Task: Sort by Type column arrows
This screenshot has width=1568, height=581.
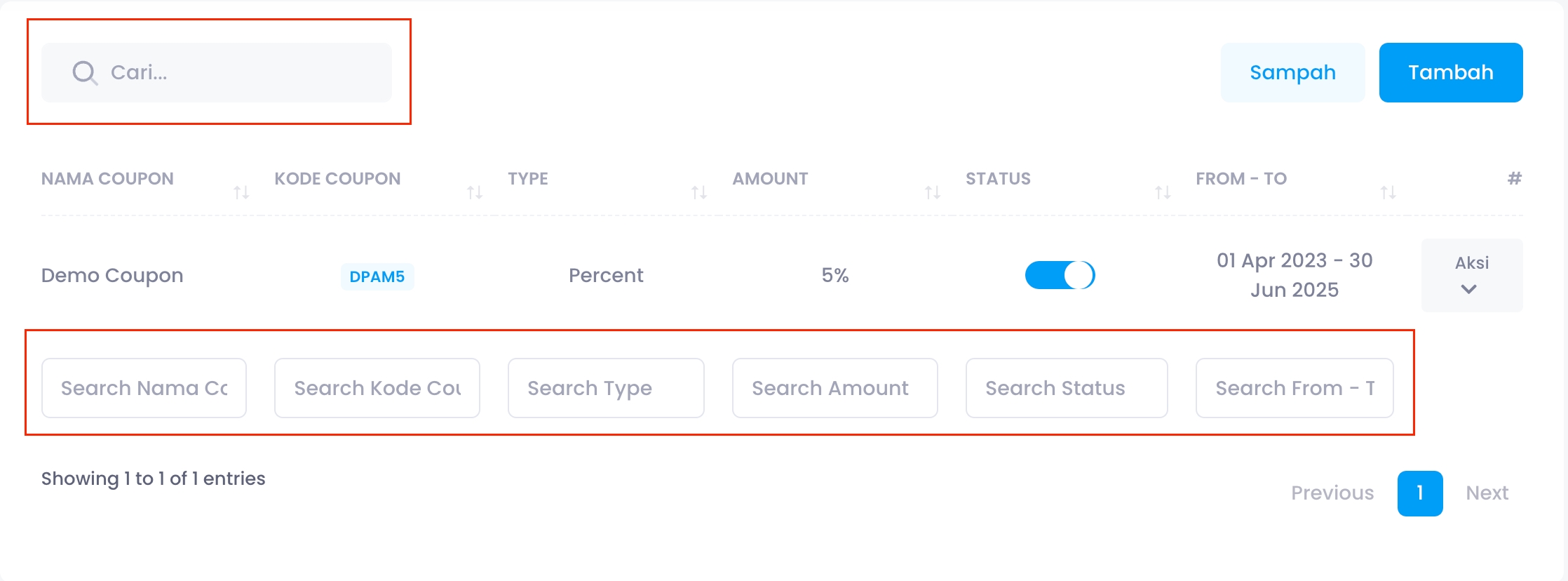Action: [698, 192]
